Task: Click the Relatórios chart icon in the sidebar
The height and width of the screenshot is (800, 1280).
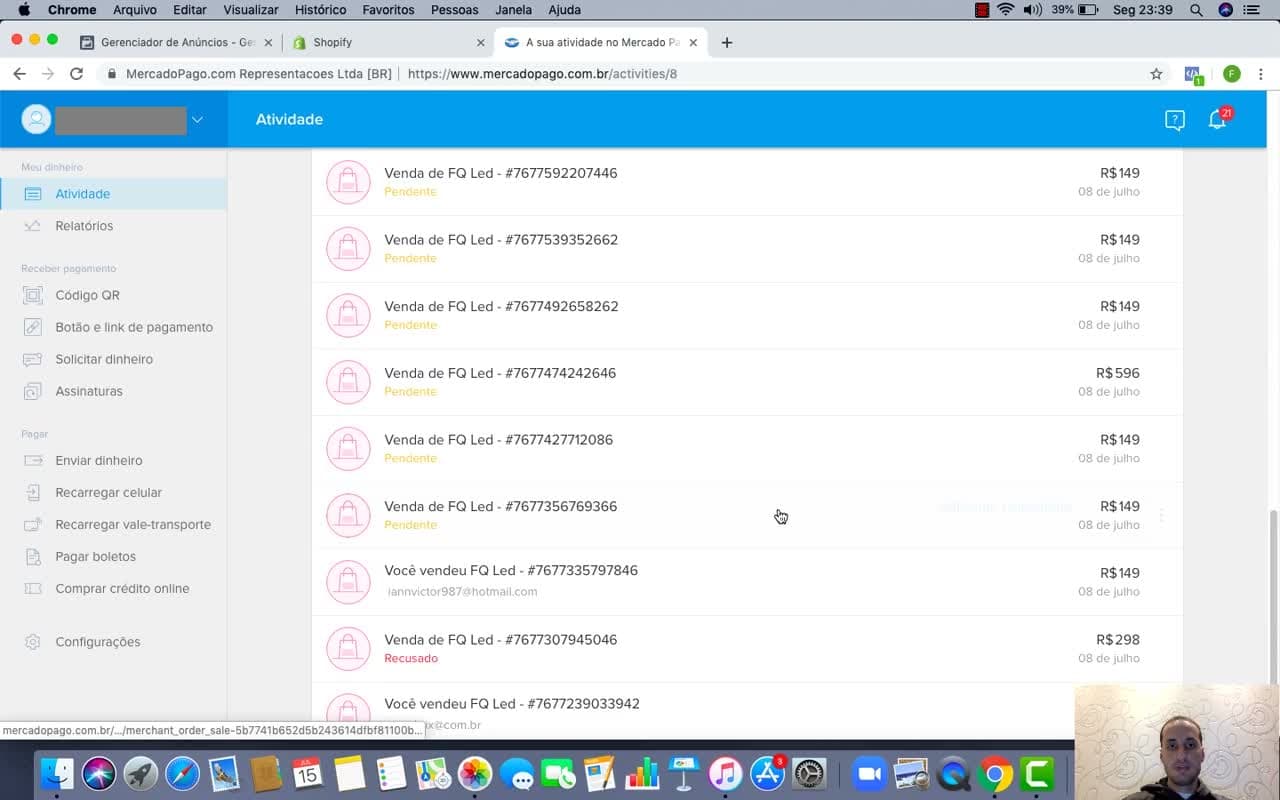Action: 33,226
